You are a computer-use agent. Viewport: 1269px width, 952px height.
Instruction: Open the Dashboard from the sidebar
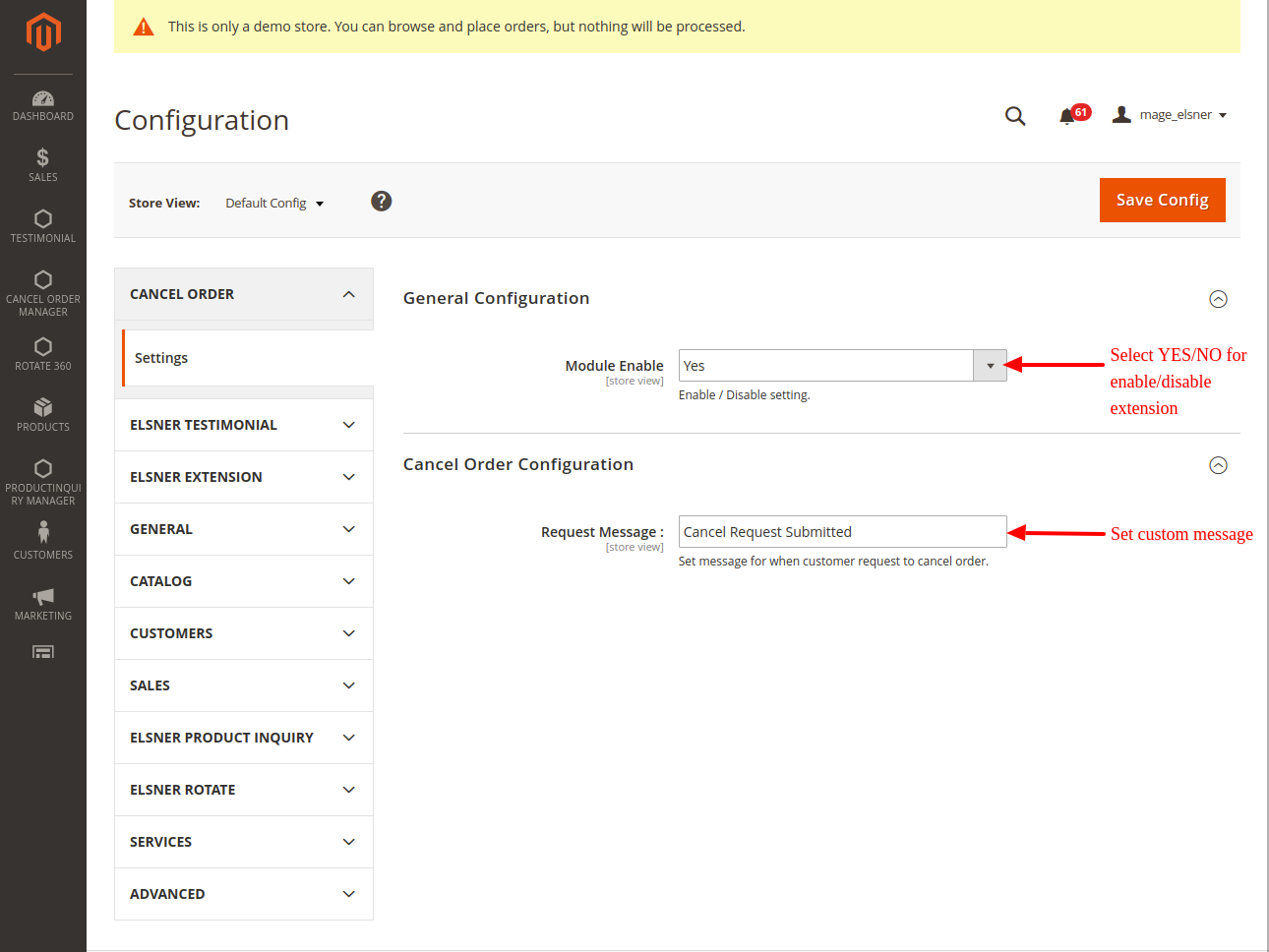click(42, 105)
